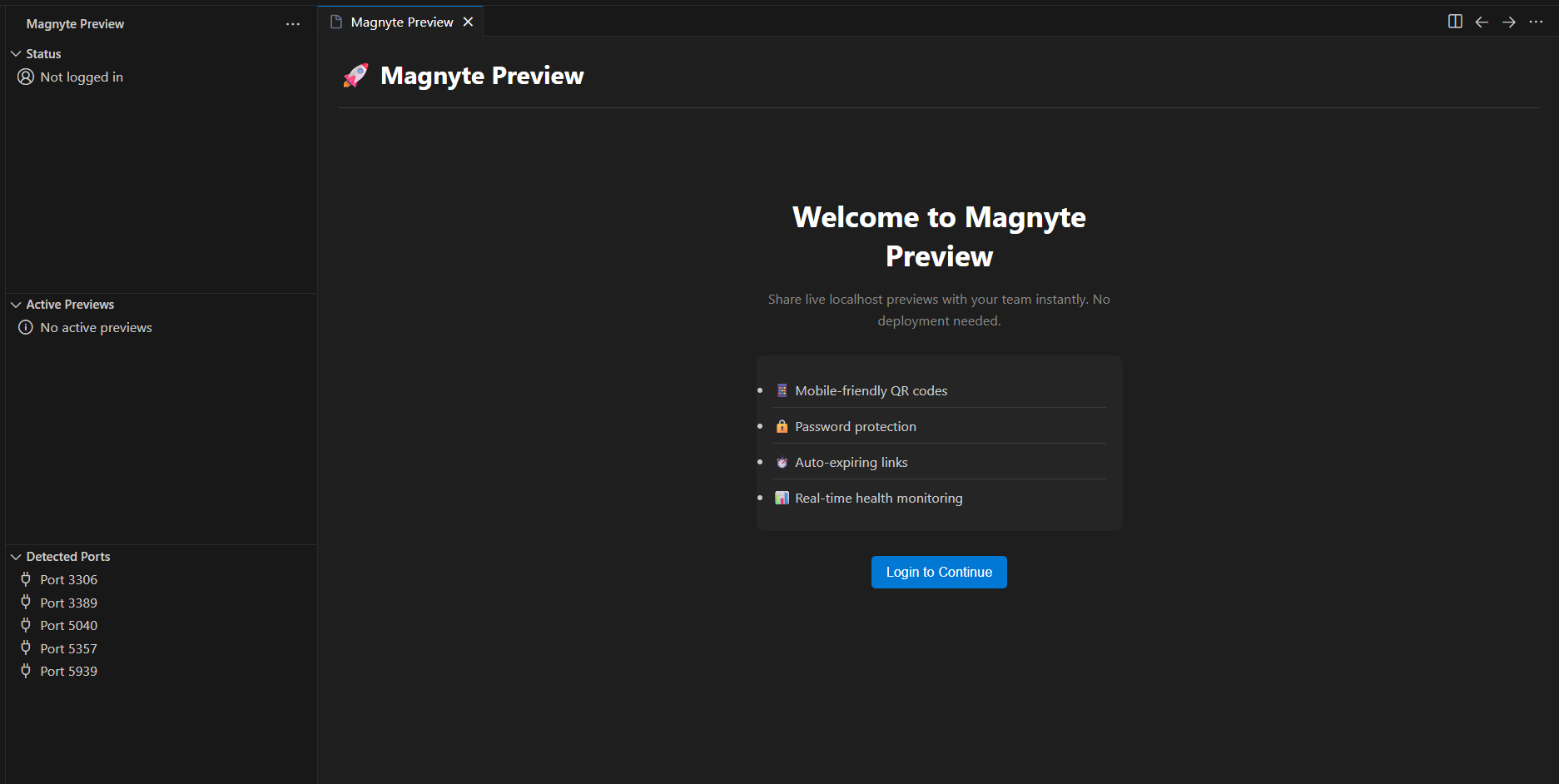1559x784 pixels.
Task: Click the info icon beside No active previews
Action: pyautogui.click(x=25, y=327)
